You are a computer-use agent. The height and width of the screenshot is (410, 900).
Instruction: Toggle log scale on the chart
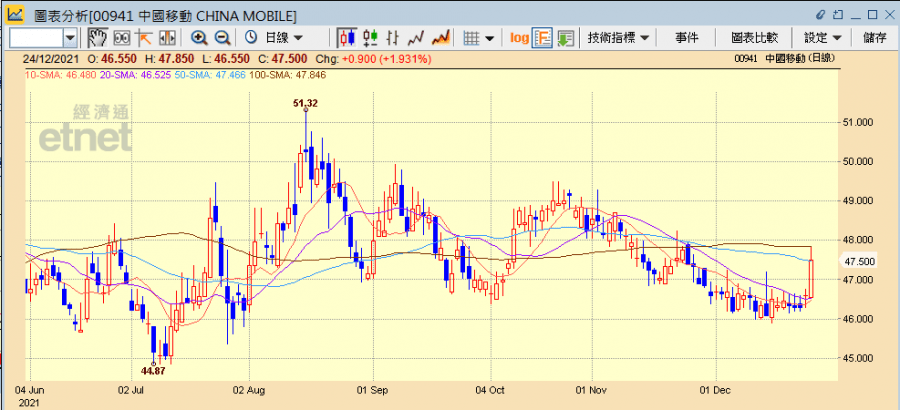(519, 38)
